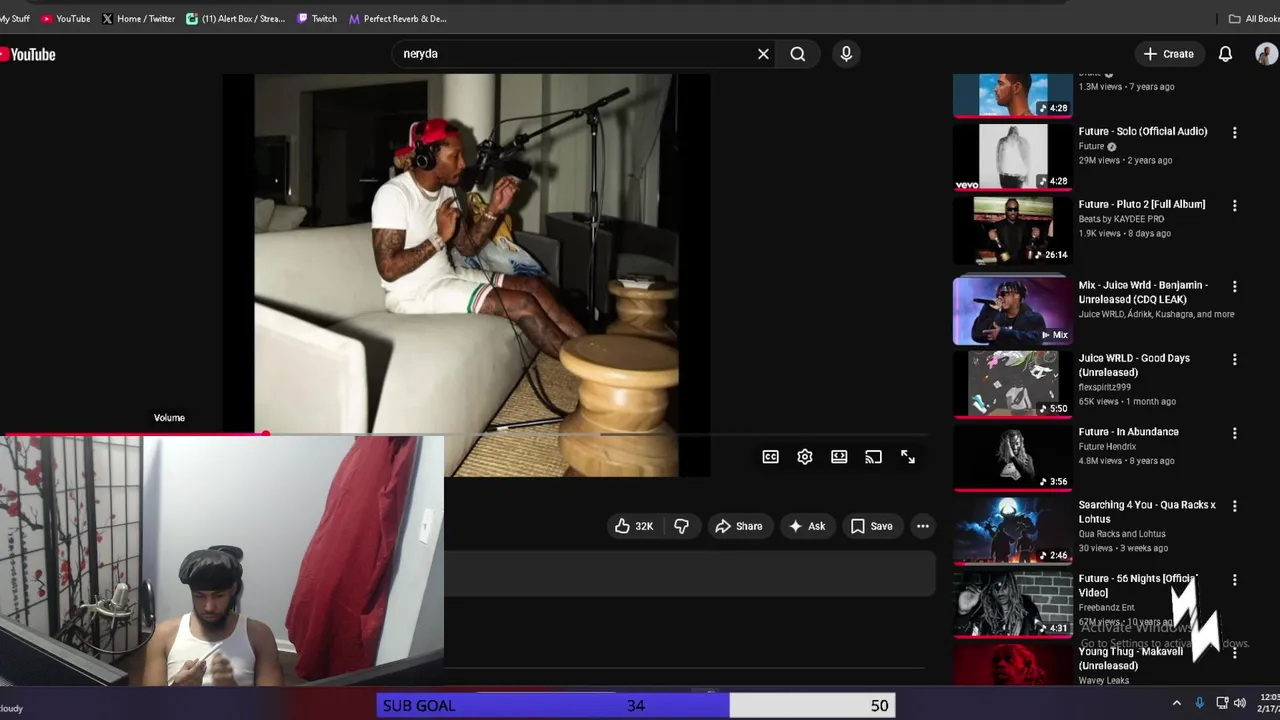Open options menu for Future - In Abundance

point(1234,433)
